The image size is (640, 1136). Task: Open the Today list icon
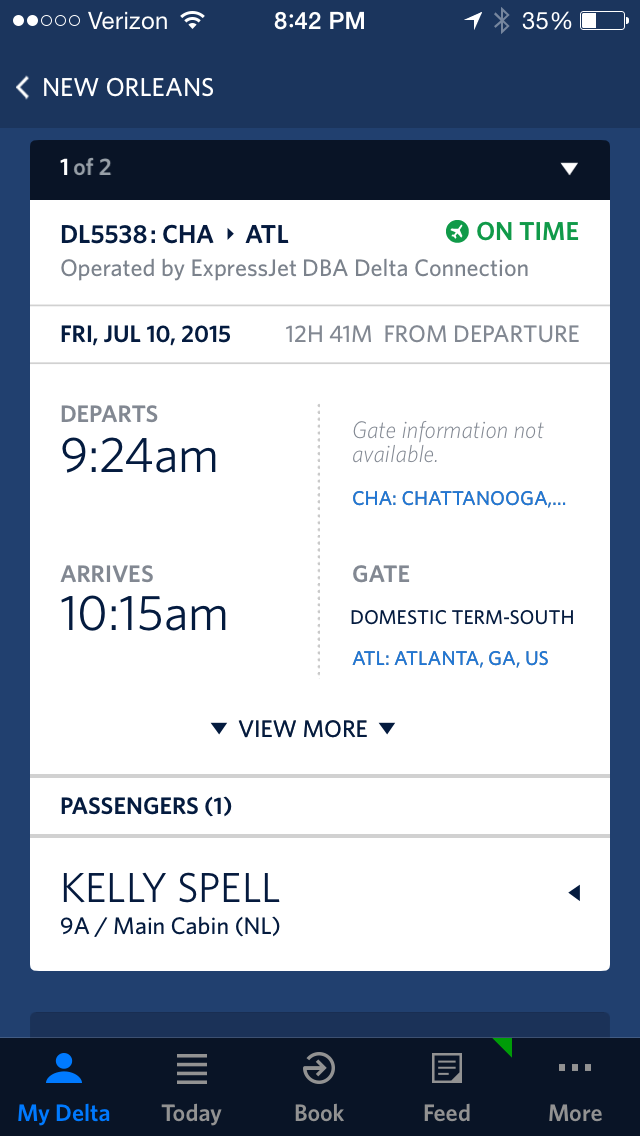click(x=191, y=1070)
